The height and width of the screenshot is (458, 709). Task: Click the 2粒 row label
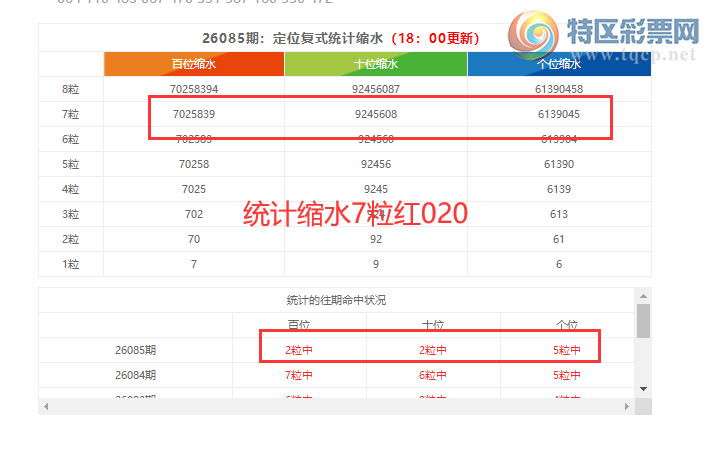(x=71, y=239)
